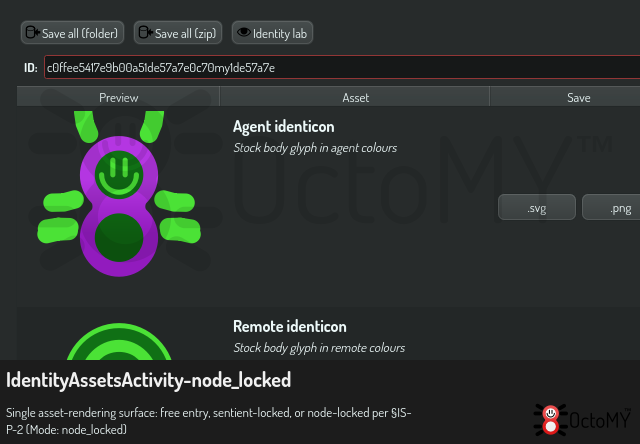Click the IdentityAssetsActivity-node_locked heading
640x444 pixels.
149,380
